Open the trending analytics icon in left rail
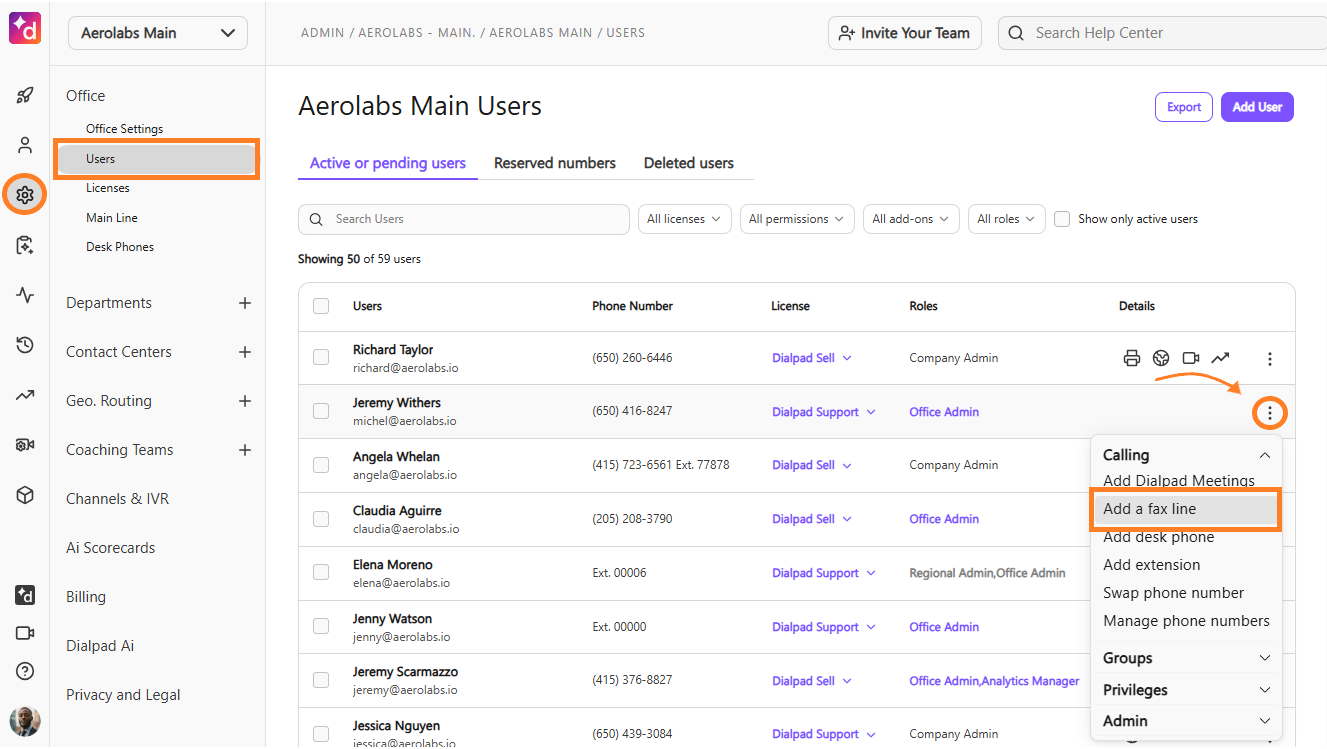1327x749 pixels. click(x=25, y=395)
